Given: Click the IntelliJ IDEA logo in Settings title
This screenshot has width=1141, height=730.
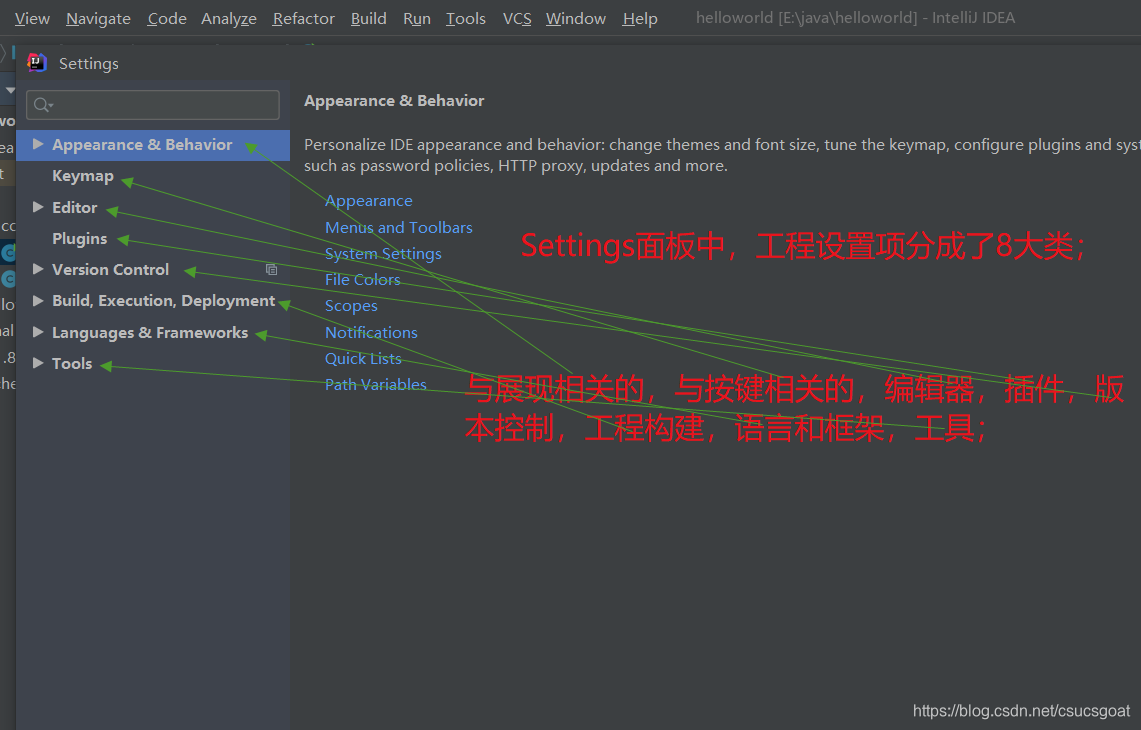Looking at the screenshot, I should (x=37, y=63).
